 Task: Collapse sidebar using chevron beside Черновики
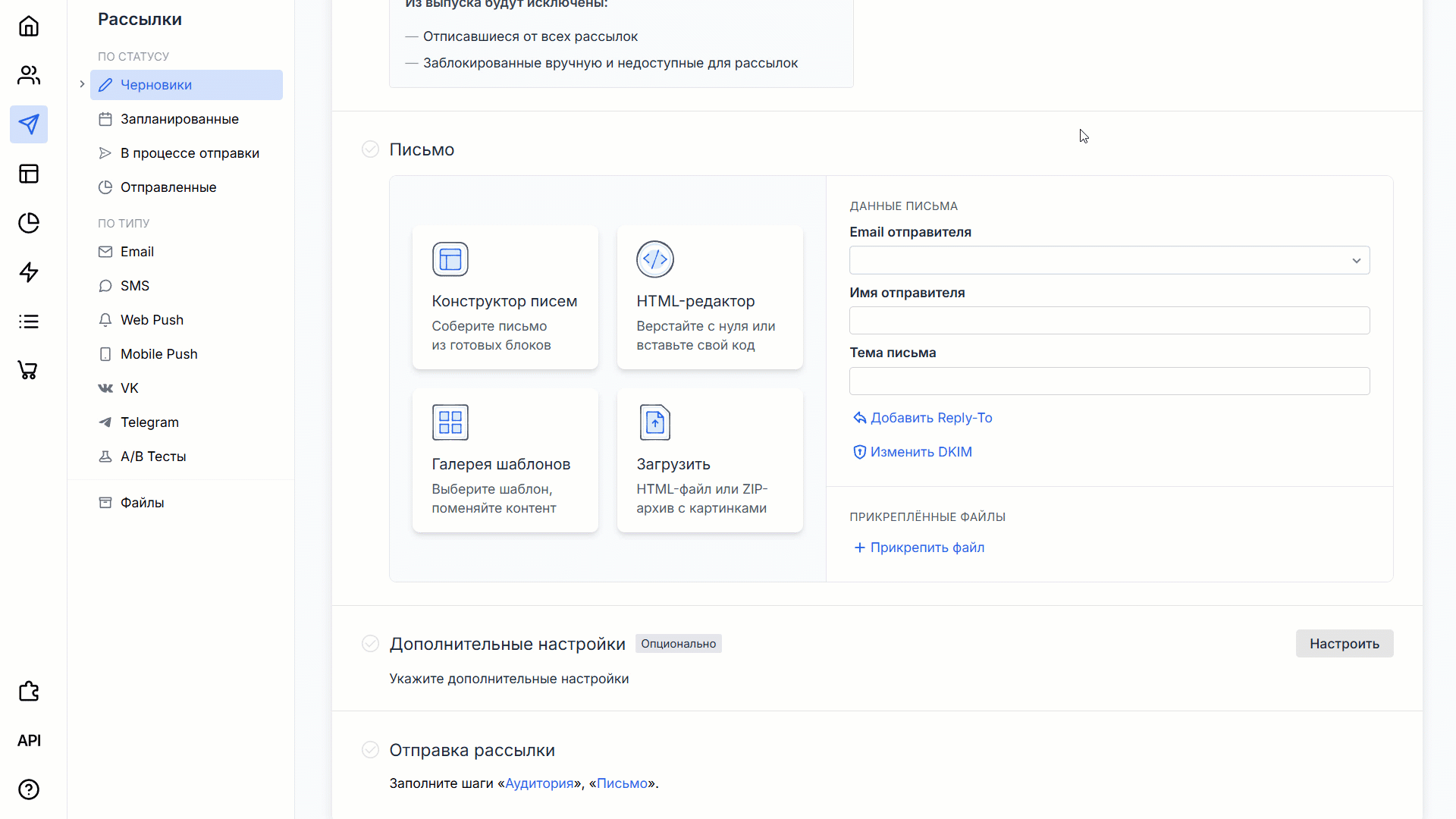coord(82,84)
